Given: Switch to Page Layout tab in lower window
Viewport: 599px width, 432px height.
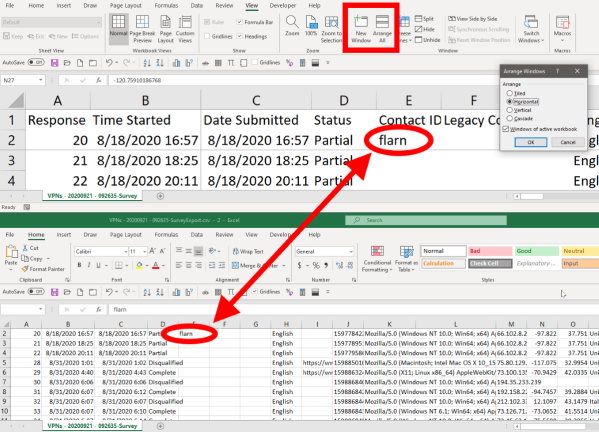Looking at the screenshot, I should click(126, 235).
